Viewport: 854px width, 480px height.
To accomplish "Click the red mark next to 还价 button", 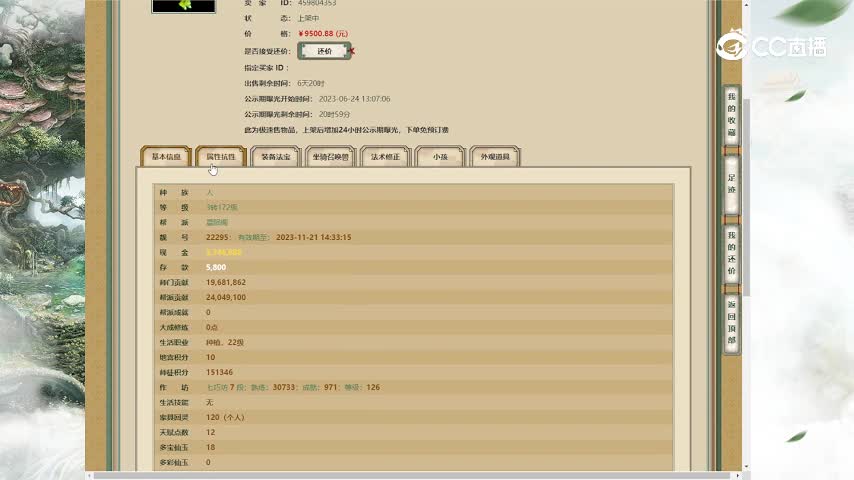I will coord(352,51).
